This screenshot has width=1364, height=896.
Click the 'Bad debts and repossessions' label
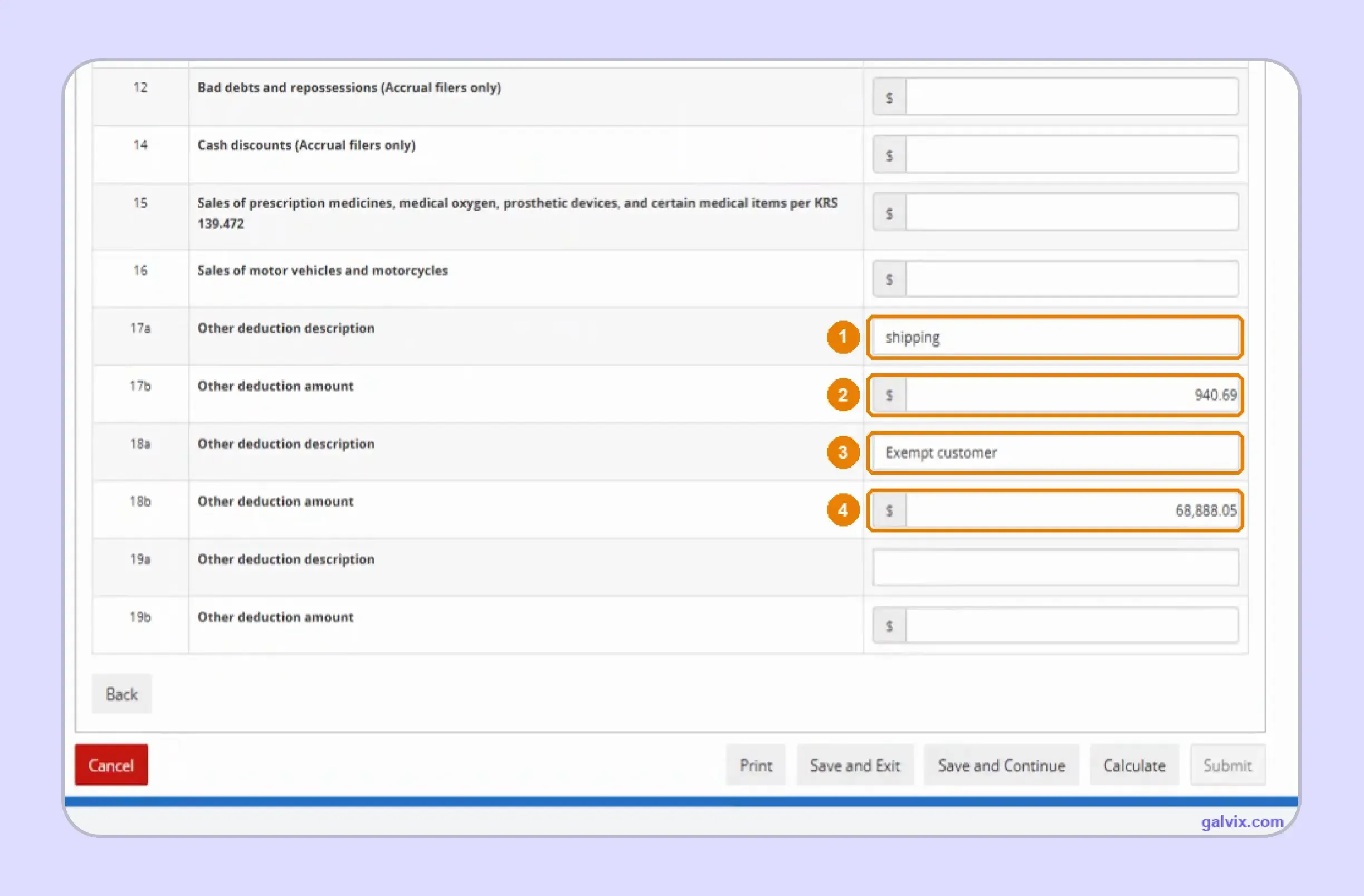(349, 87)
